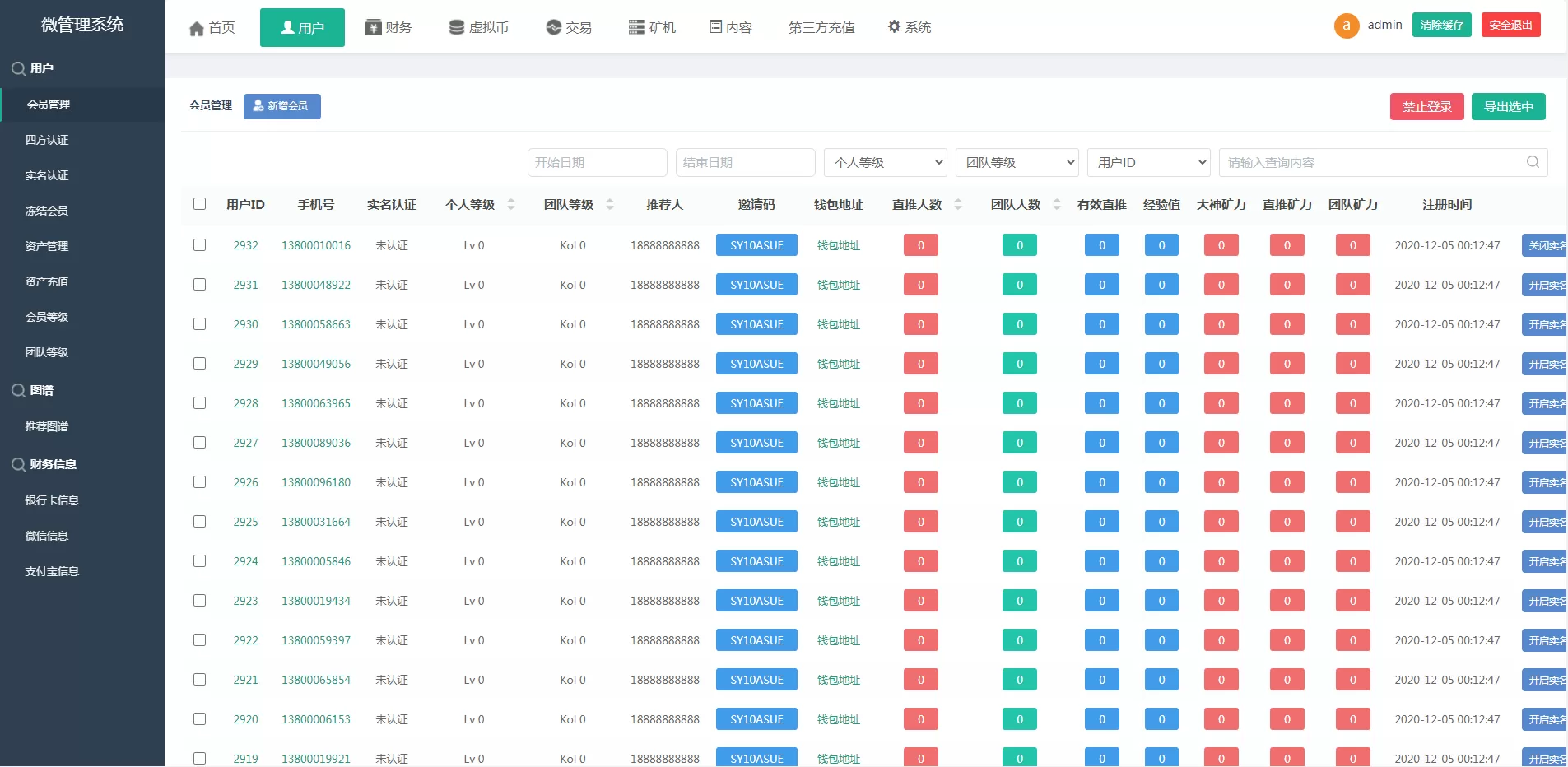Click the 开始日期 date input field
The width and height of the screenshot is (1568, 767).
(597, 162)
